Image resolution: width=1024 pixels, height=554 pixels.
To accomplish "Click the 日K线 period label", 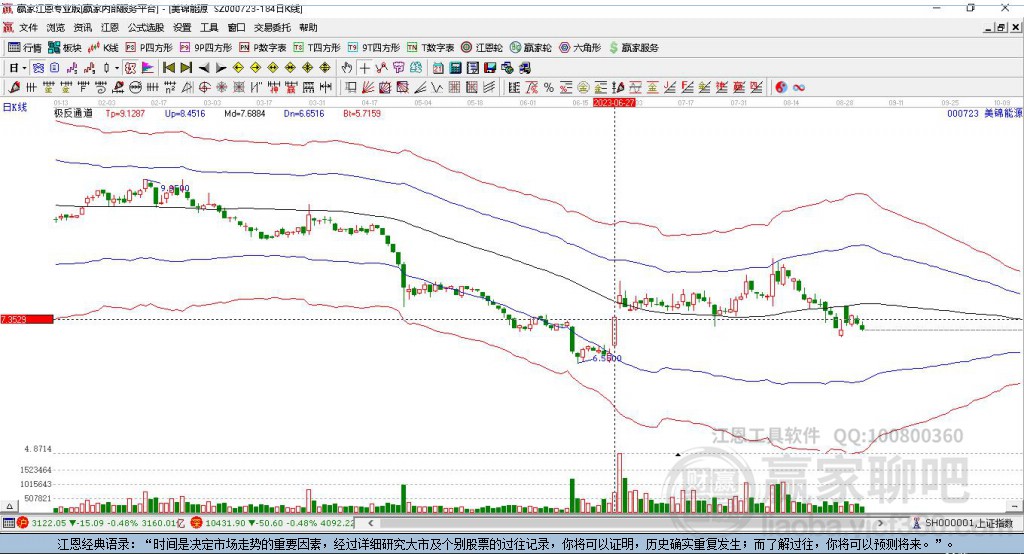I will click(15, 107).
